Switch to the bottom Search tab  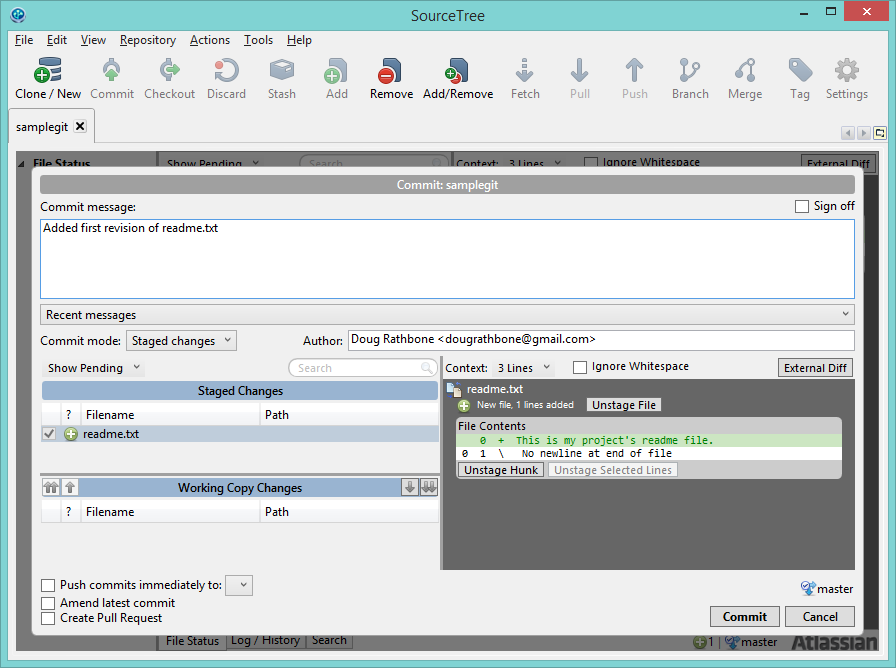click(x=329, y=641)
